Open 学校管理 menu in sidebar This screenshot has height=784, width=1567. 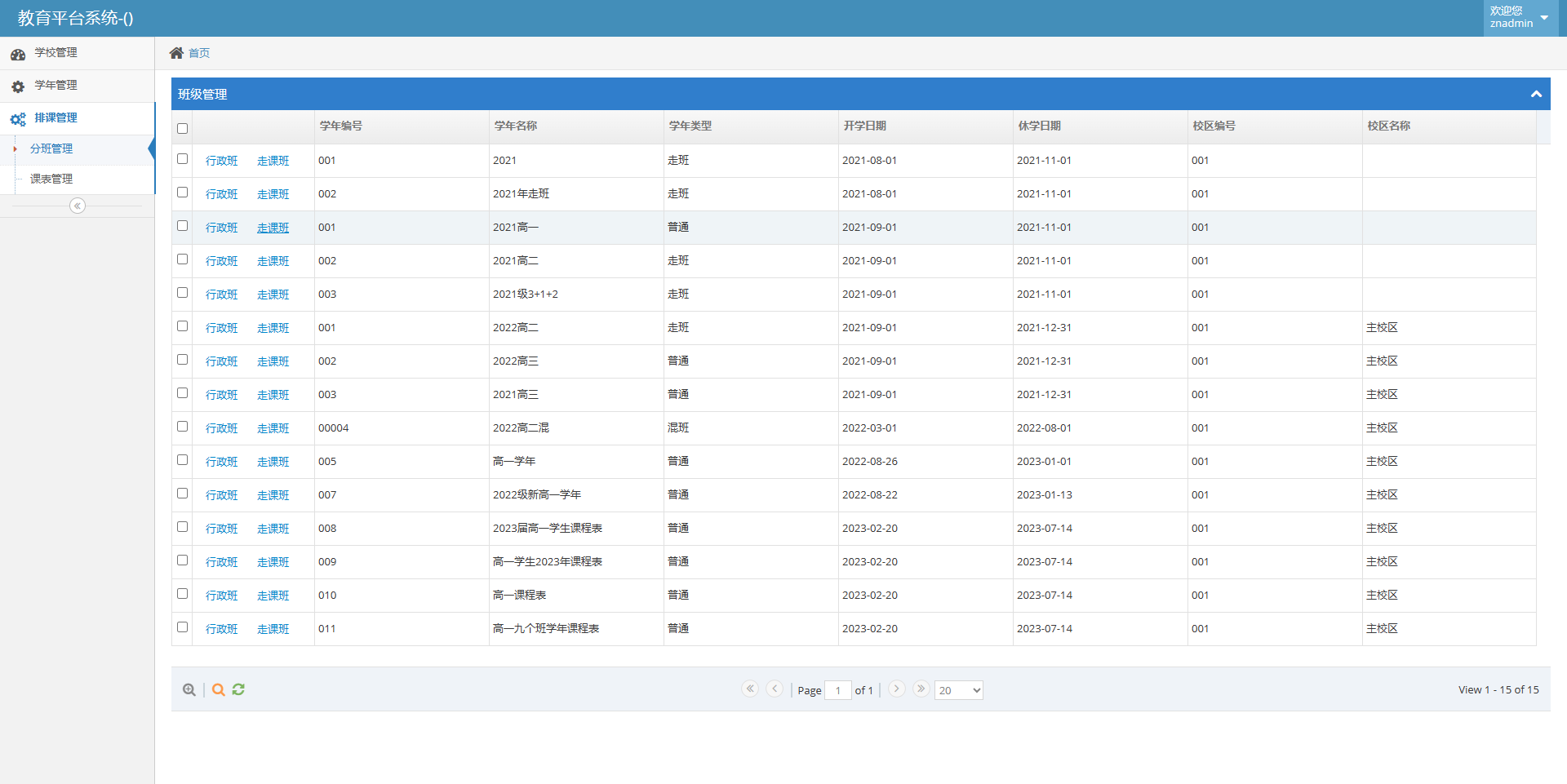click(77, 53)
